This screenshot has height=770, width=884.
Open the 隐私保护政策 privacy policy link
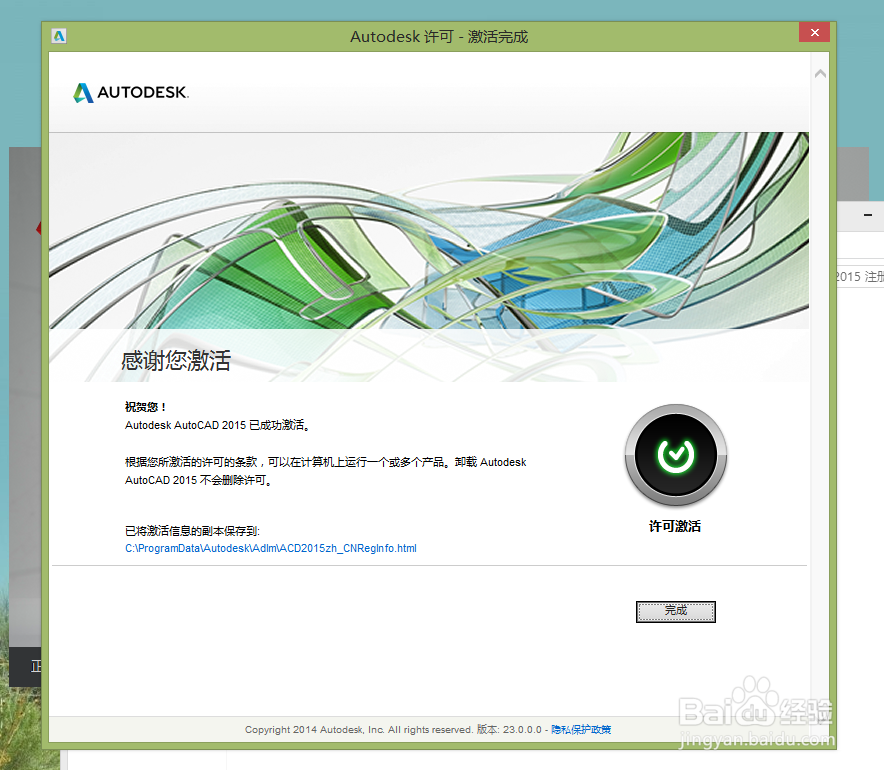tap(585, 729)
